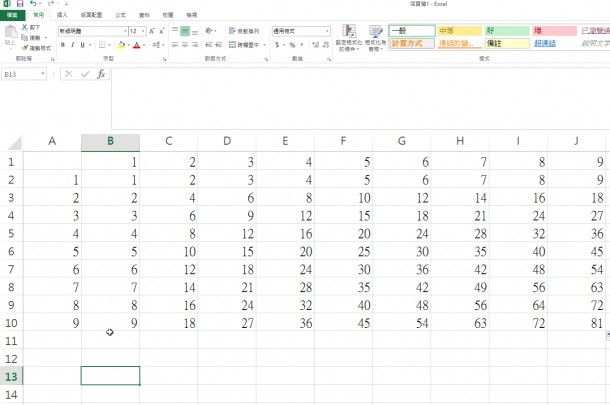
Task: Open the number format dropdown
Action: coord(327,31)
